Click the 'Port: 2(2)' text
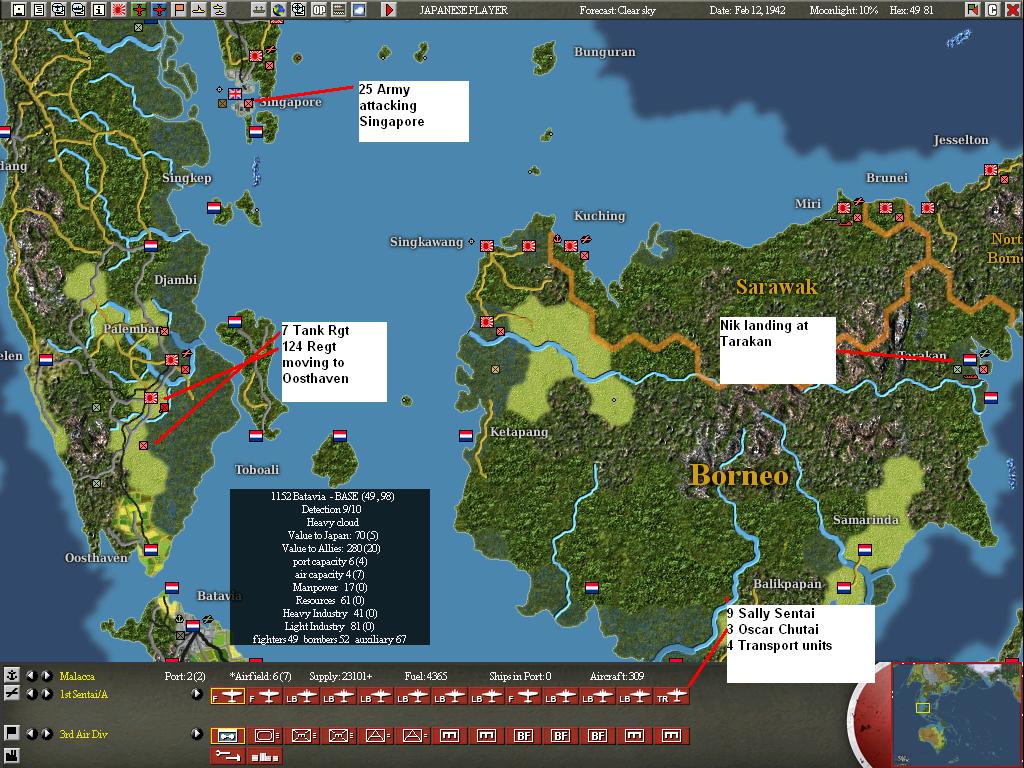The height and width of the screenshot is (768, 1024). [x=185, y=676]
